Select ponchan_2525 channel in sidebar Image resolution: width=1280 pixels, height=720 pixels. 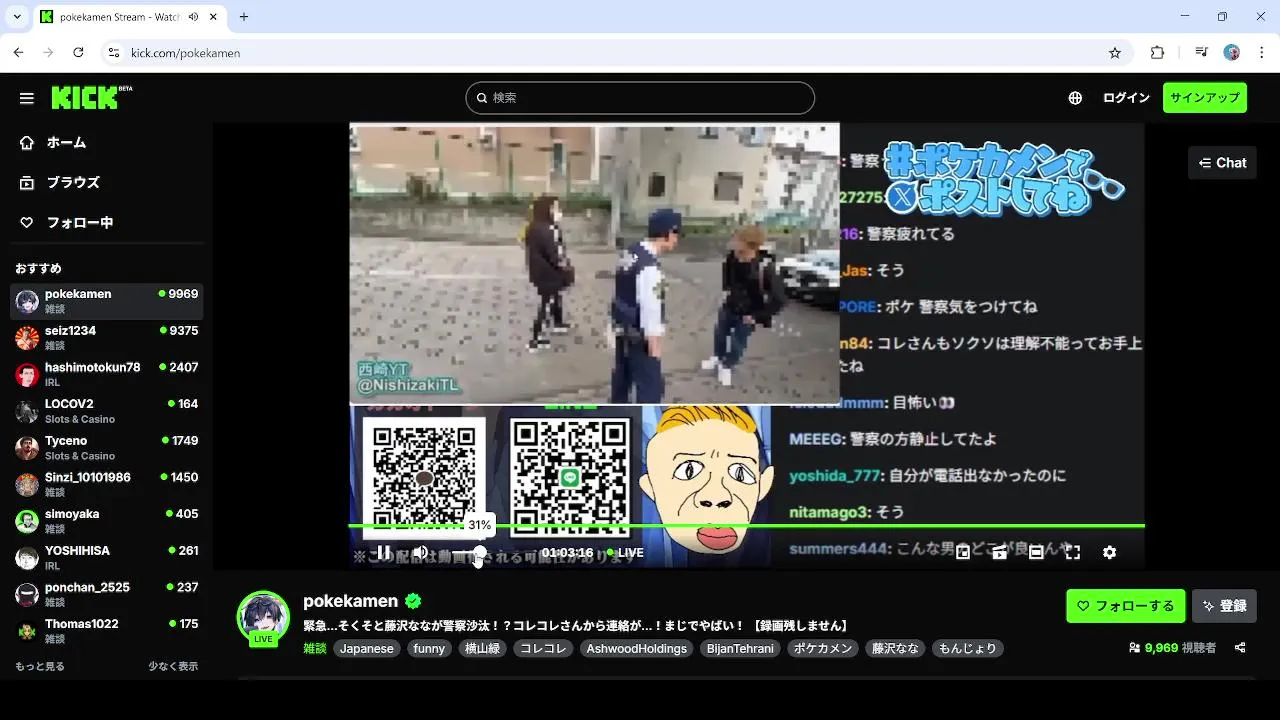[107, 594]
